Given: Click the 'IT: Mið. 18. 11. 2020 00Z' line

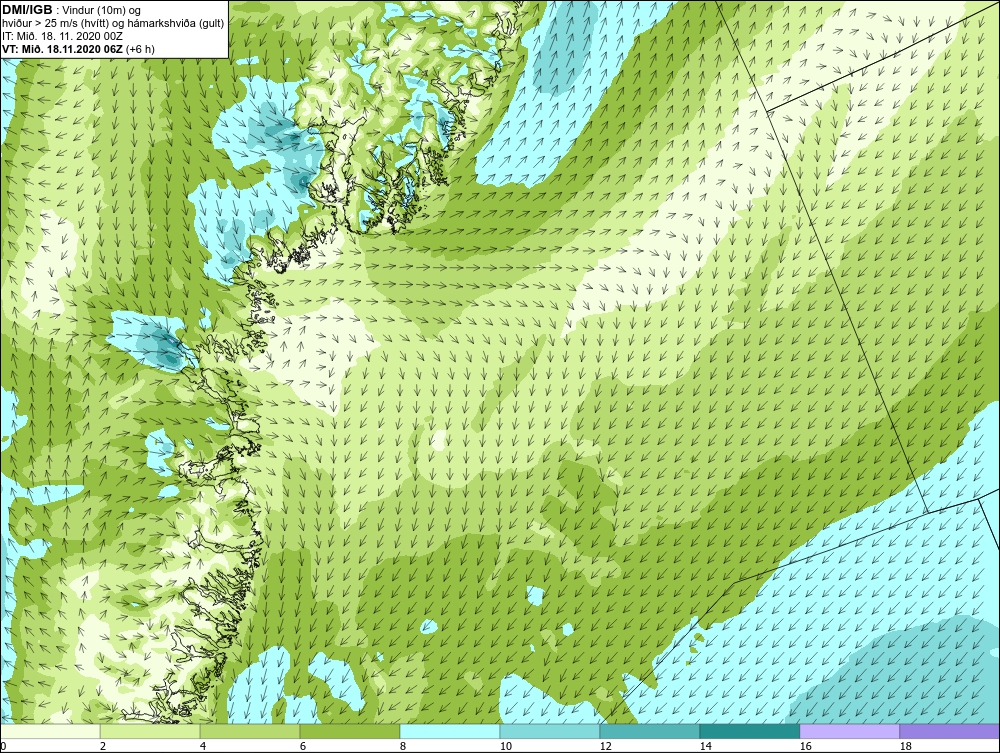Looking at the screenshot, I should (x=62, y=36).
